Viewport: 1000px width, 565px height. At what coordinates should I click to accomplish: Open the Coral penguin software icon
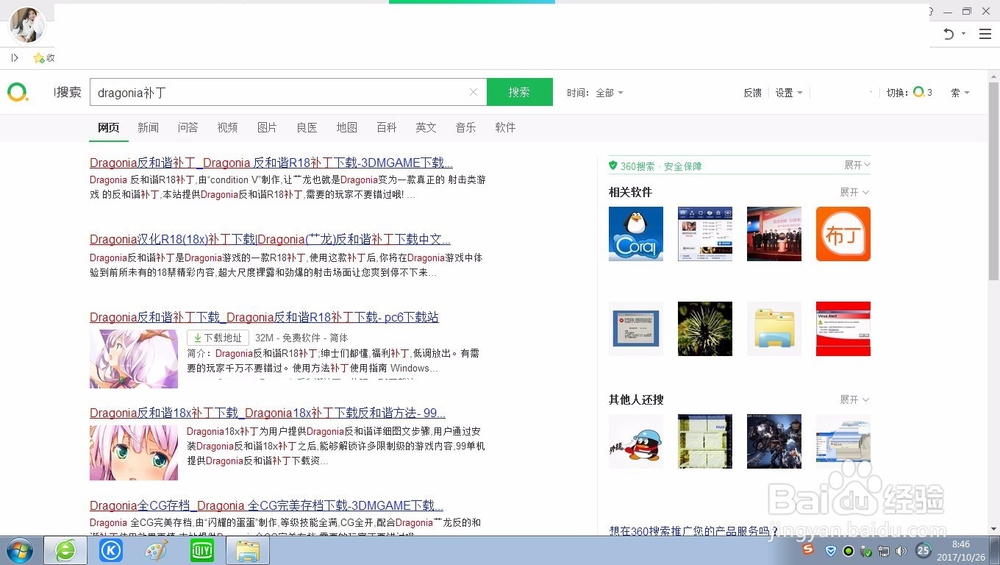(636, 233)
